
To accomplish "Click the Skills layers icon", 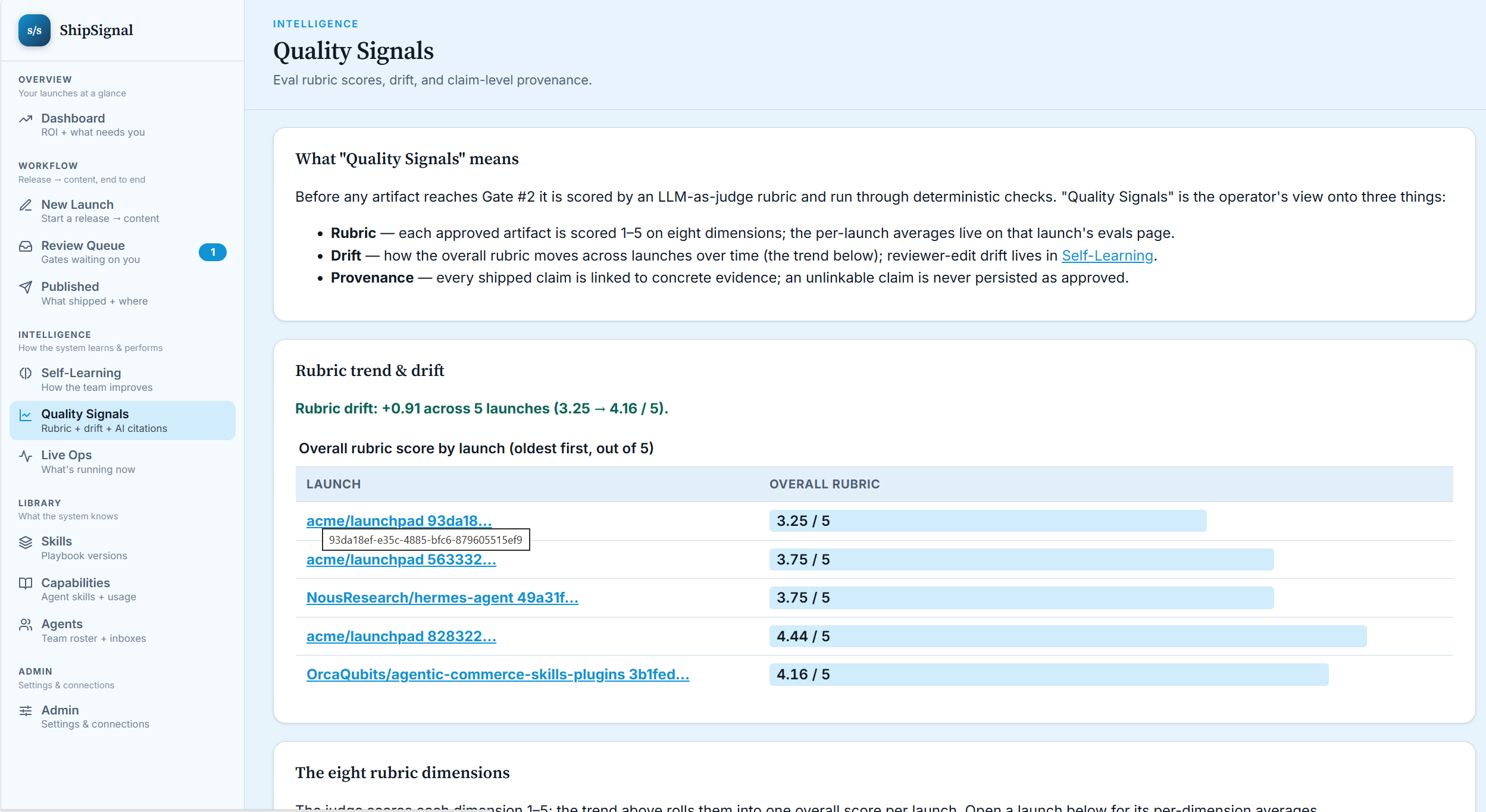I will [26, 542].
